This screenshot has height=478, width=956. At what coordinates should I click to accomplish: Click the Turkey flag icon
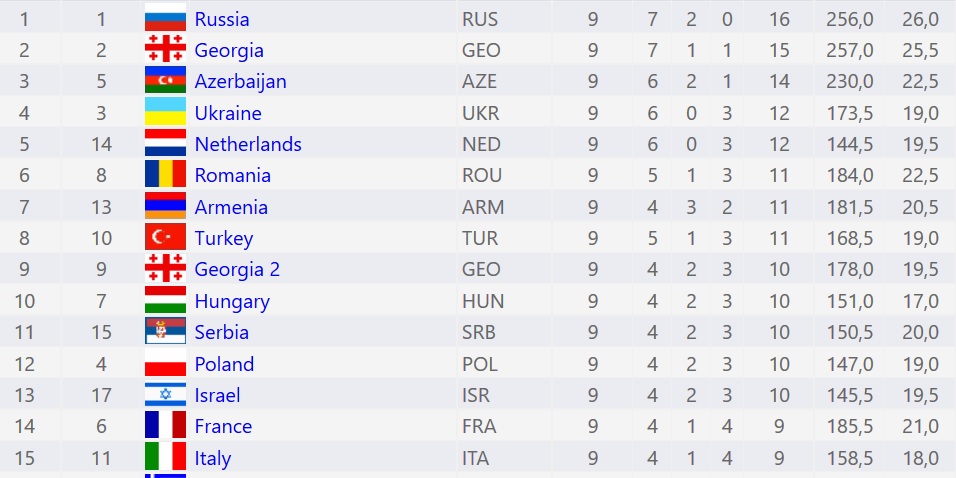165,237
